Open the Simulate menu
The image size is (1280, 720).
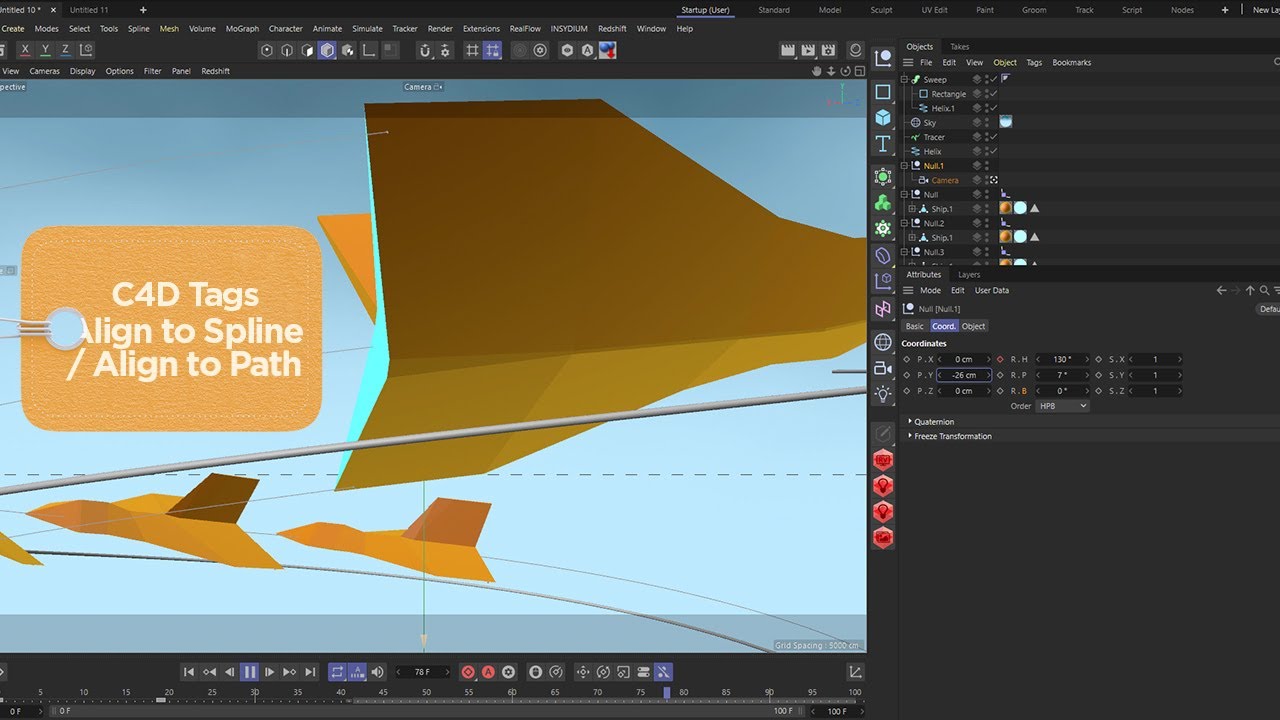367,29
